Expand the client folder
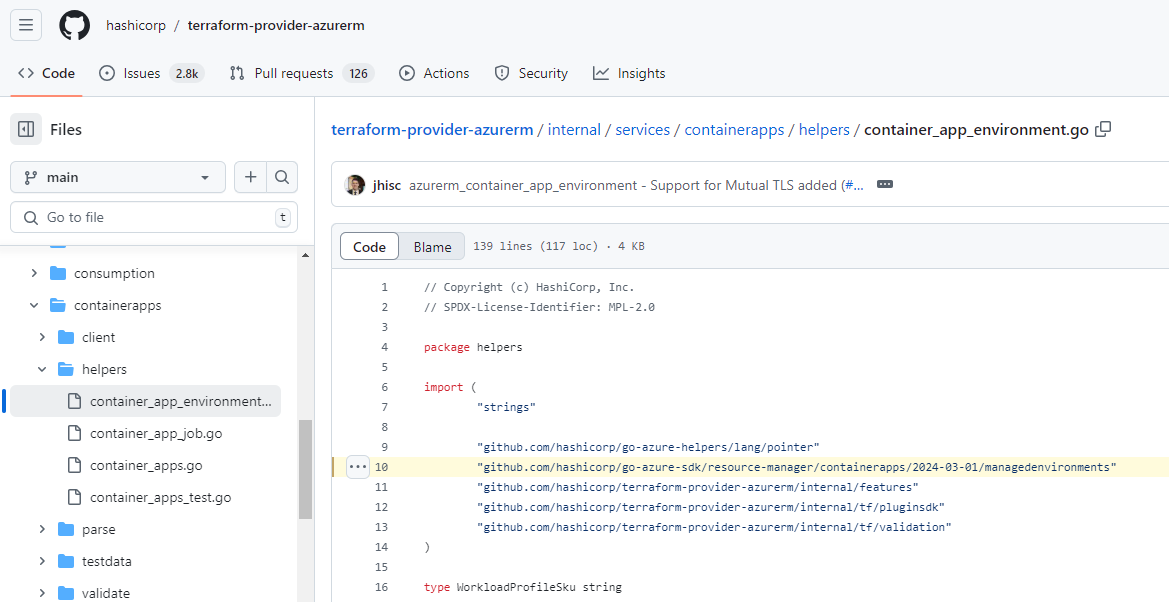1169x602 pixels. (x=42, y=337)
